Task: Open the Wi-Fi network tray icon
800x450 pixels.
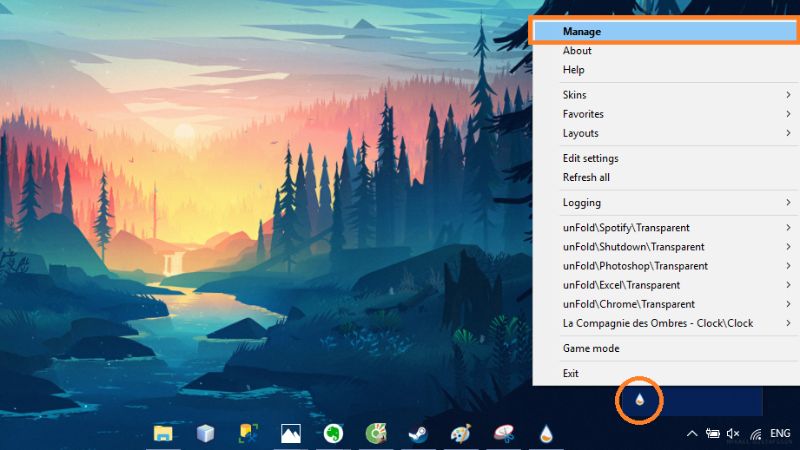Action: click(756, 434)
